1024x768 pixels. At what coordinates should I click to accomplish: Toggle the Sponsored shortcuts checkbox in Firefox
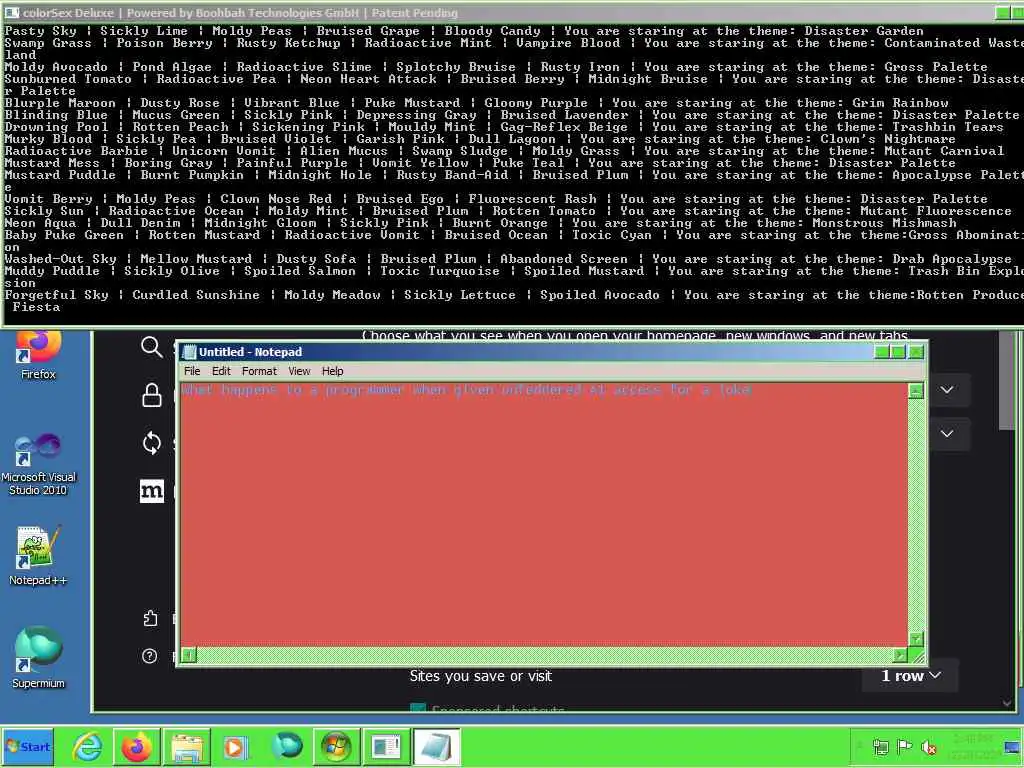[x=418, y=709]
